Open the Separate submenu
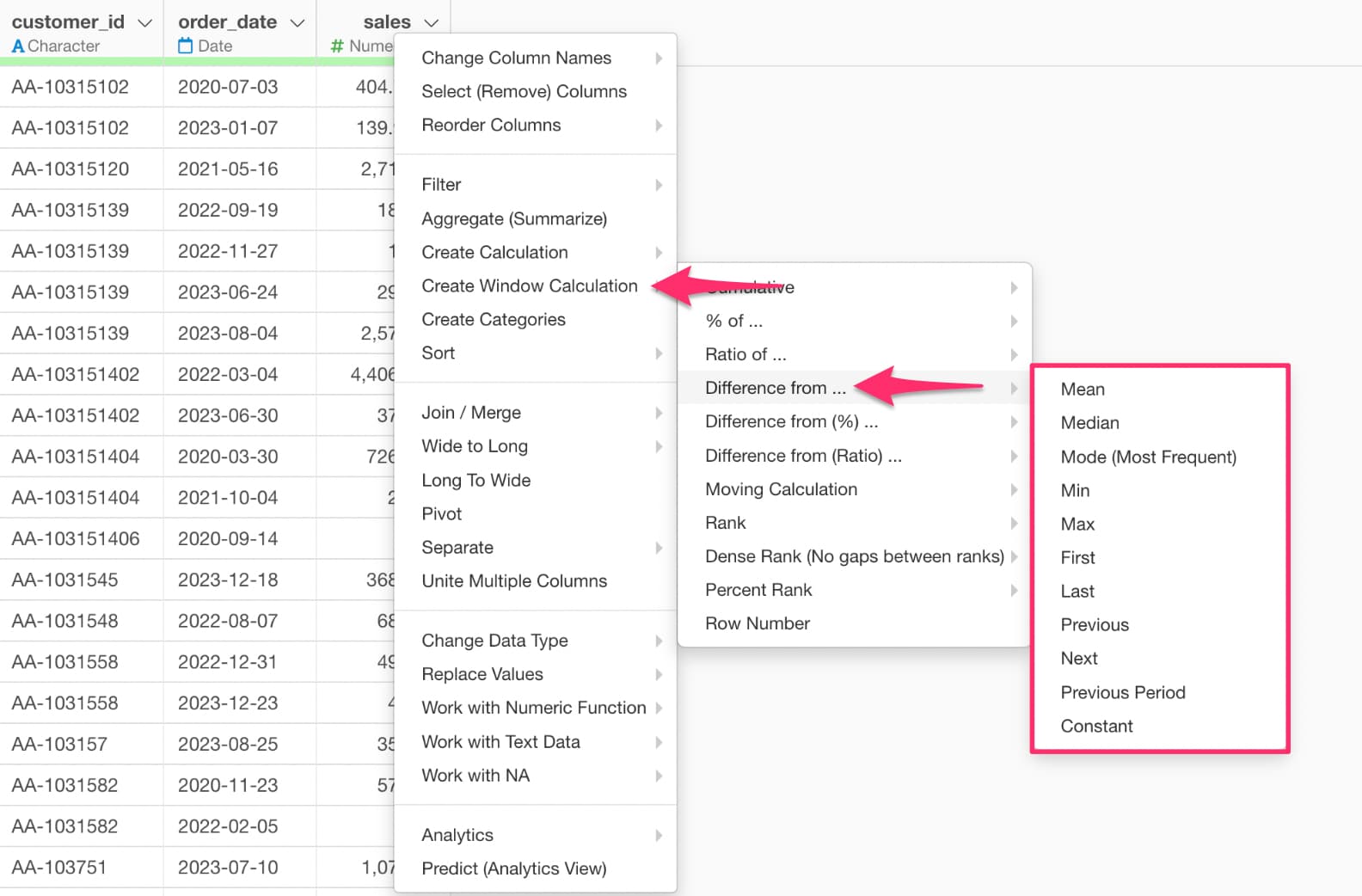The image size is (1362, 896). point(535,548)
